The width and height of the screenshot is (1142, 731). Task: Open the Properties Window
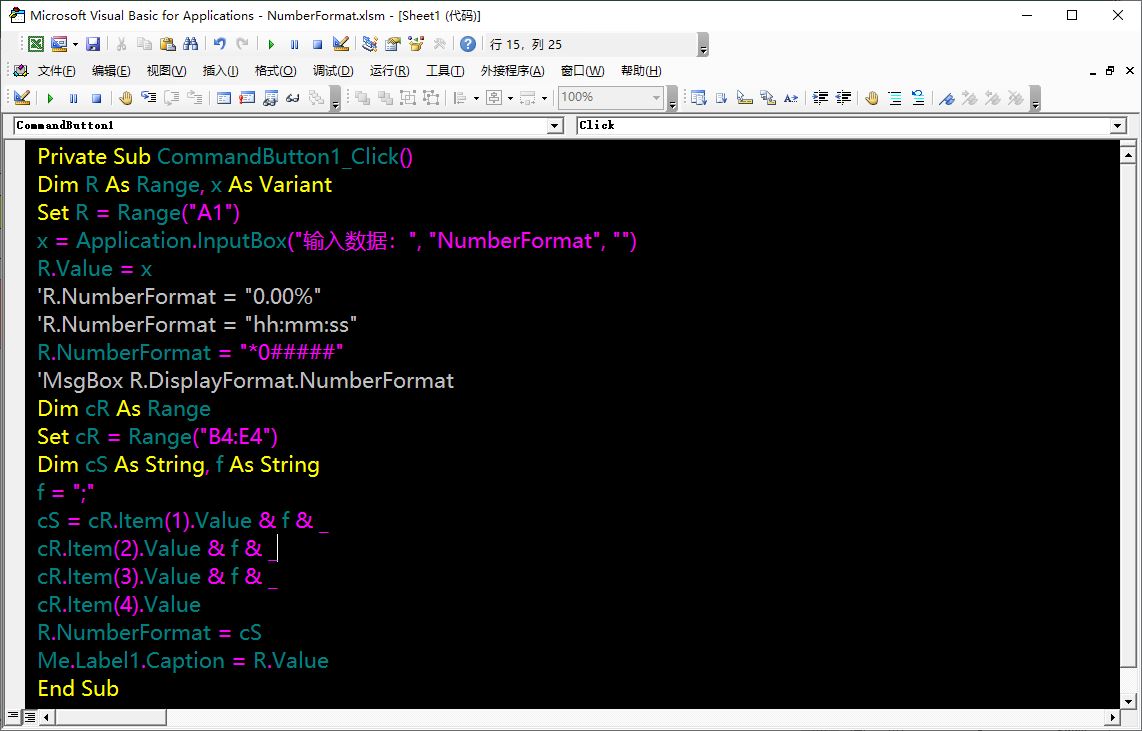tap(393, 44)
